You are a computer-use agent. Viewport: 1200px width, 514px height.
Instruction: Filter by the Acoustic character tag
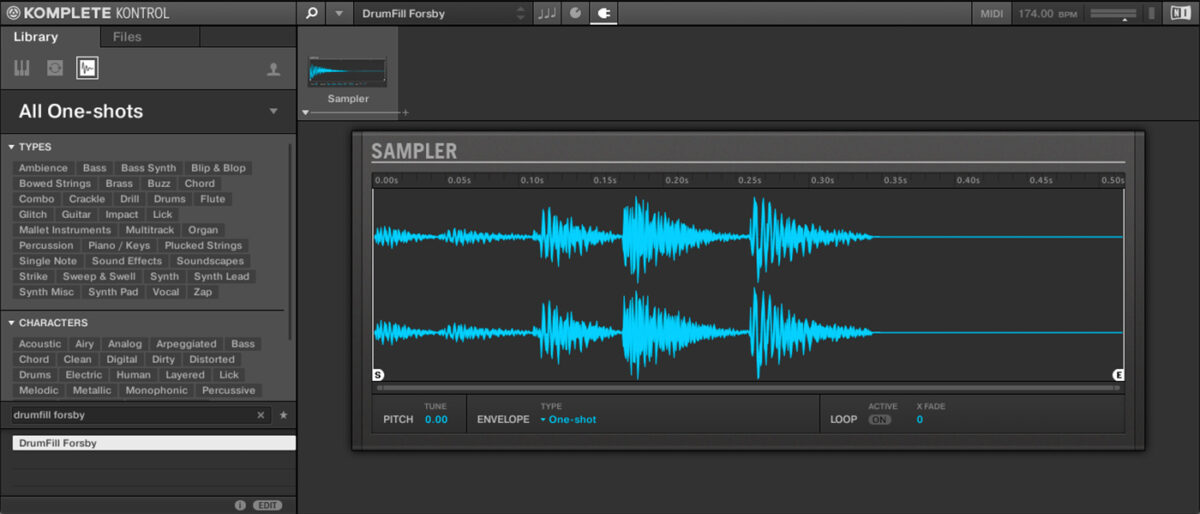coord(40,344)
